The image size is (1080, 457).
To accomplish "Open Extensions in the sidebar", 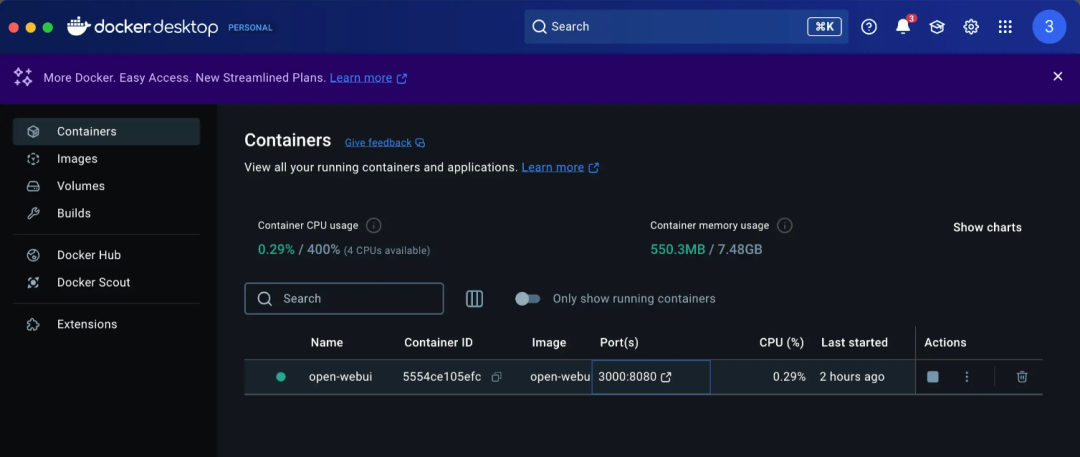I will point(106,324).
